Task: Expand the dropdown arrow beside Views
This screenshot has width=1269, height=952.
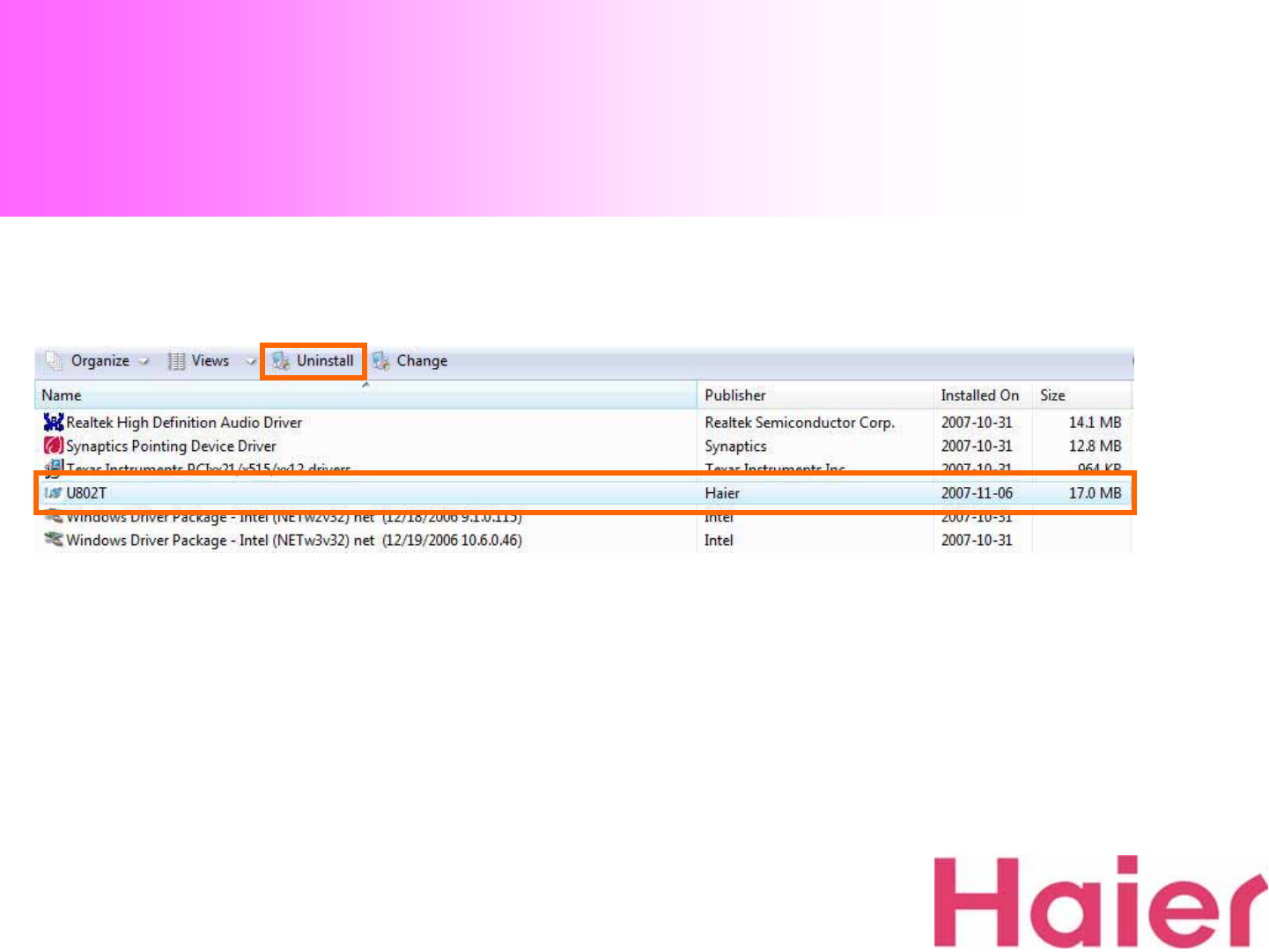Action: point(250,361)
